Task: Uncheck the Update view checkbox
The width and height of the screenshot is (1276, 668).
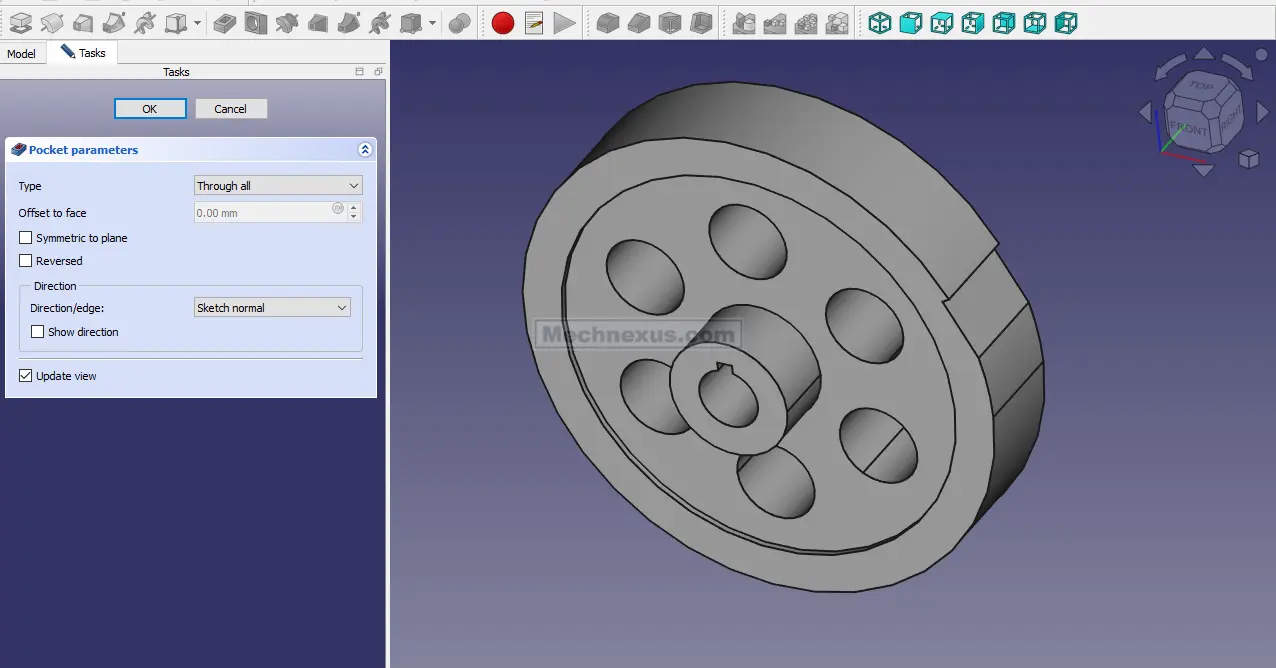Action: (x=26, y=376)
